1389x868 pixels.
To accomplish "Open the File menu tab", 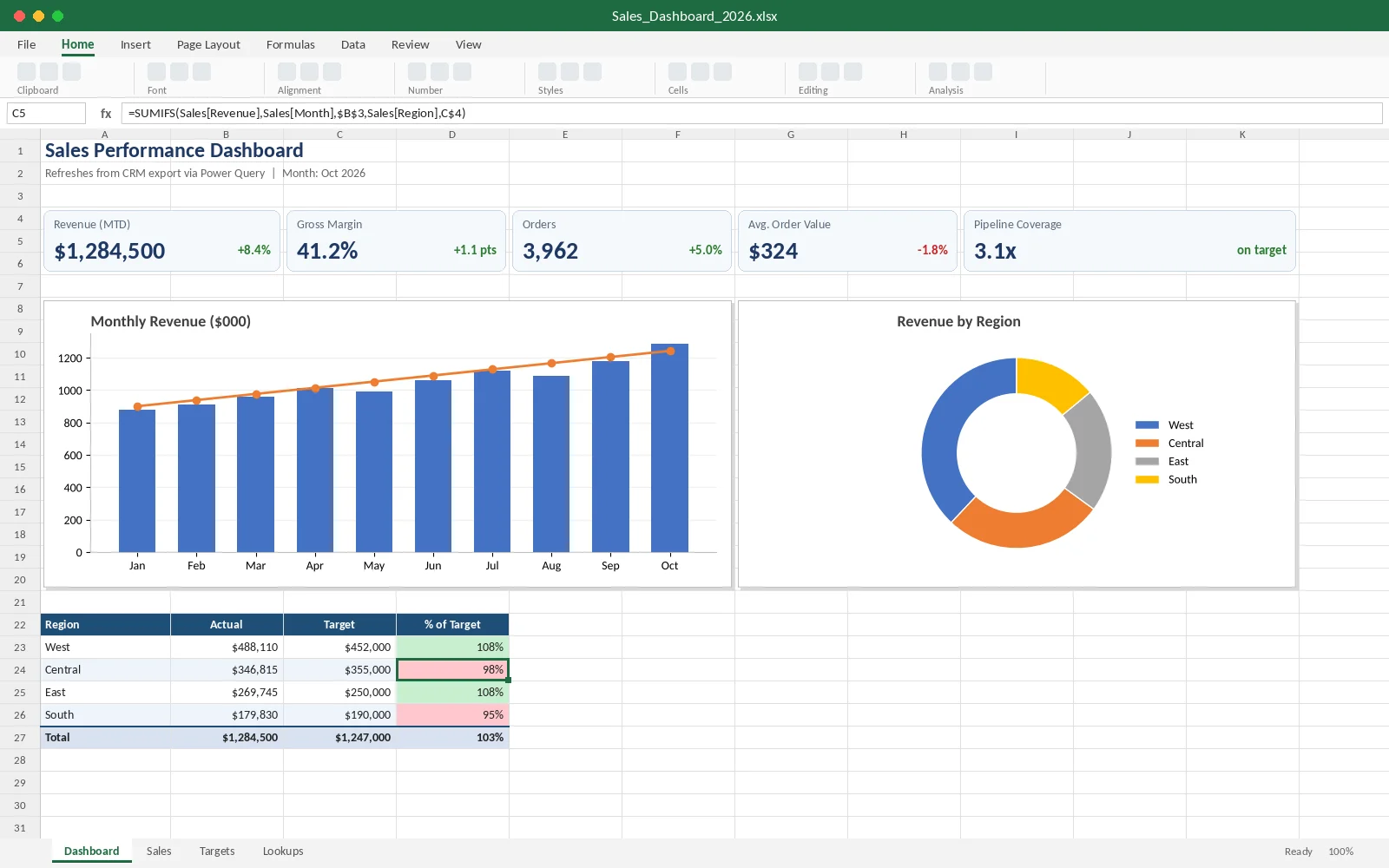I will 27,44.
